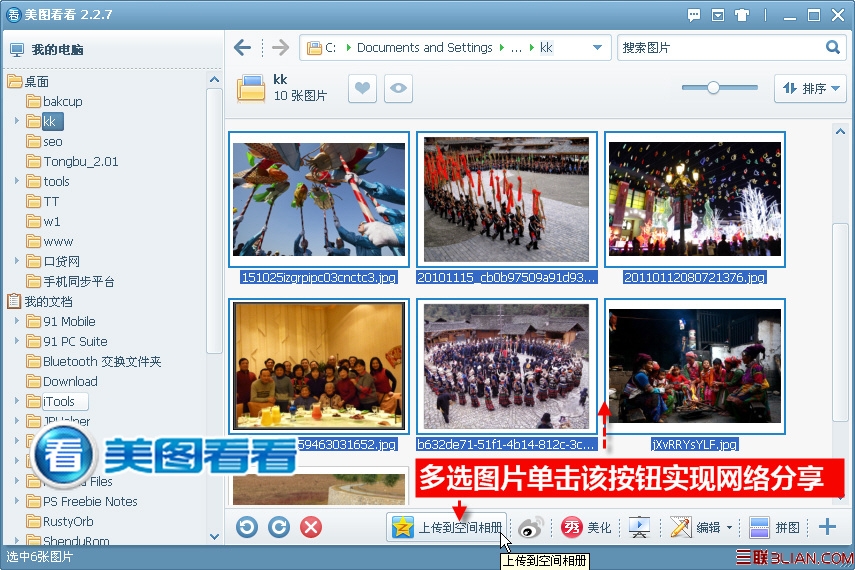Select the TT folder
855x570 pixels.
pos(43,202)
